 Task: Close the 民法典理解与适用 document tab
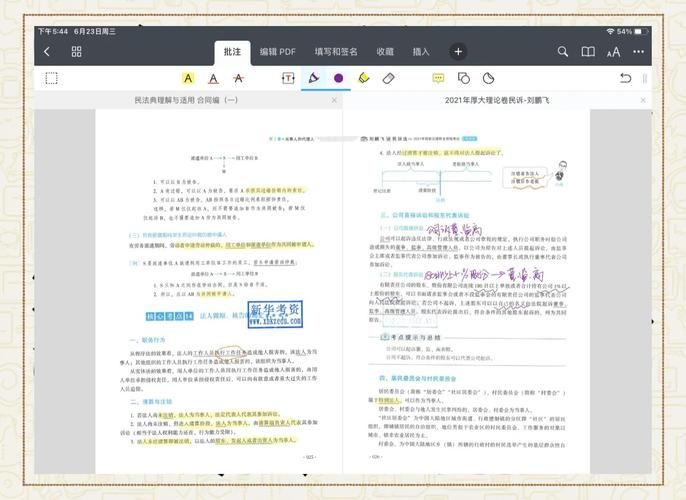pyautogui.click(x=334, y=100)
